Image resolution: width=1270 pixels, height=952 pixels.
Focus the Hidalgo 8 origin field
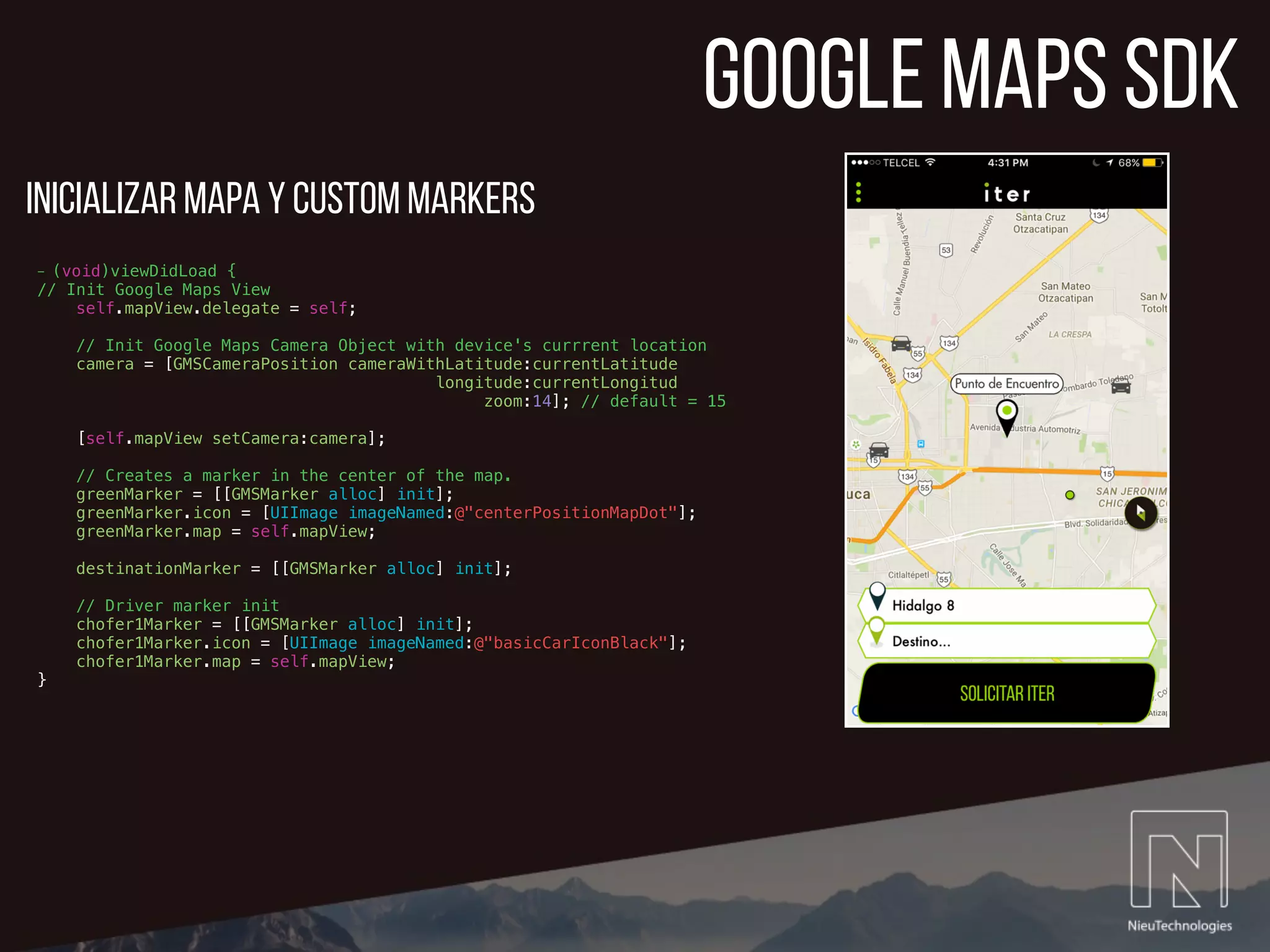coord(1007,606)
